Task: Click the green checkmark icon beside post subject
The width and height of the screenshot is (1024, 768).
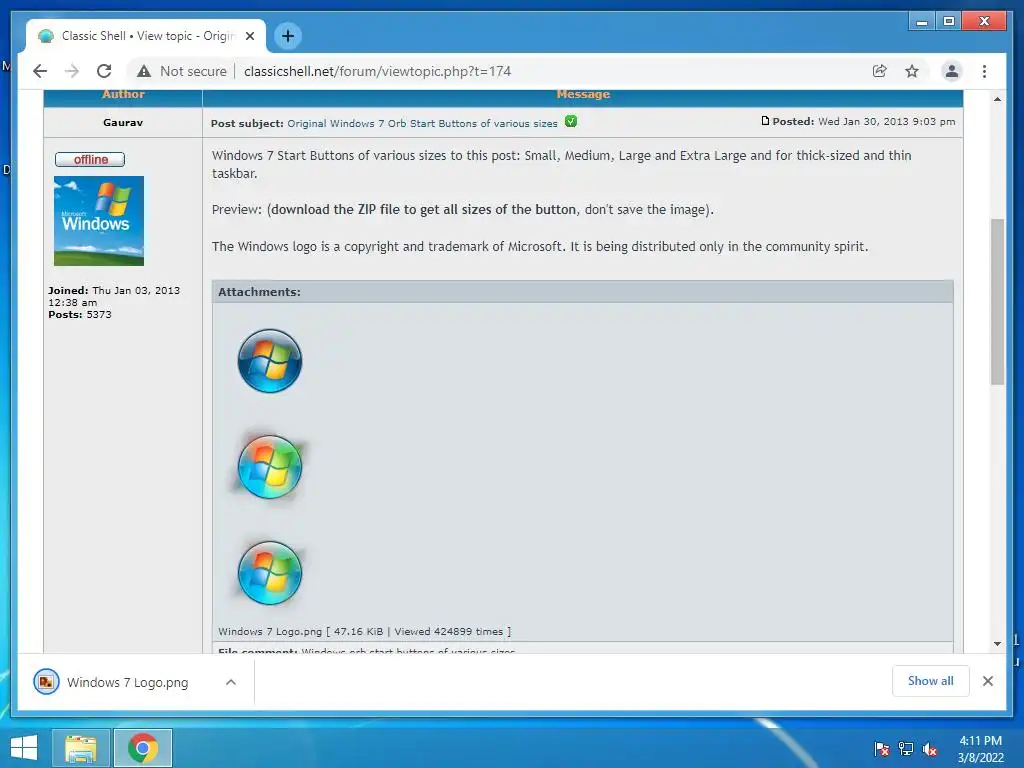Action: tap(571, 121)
